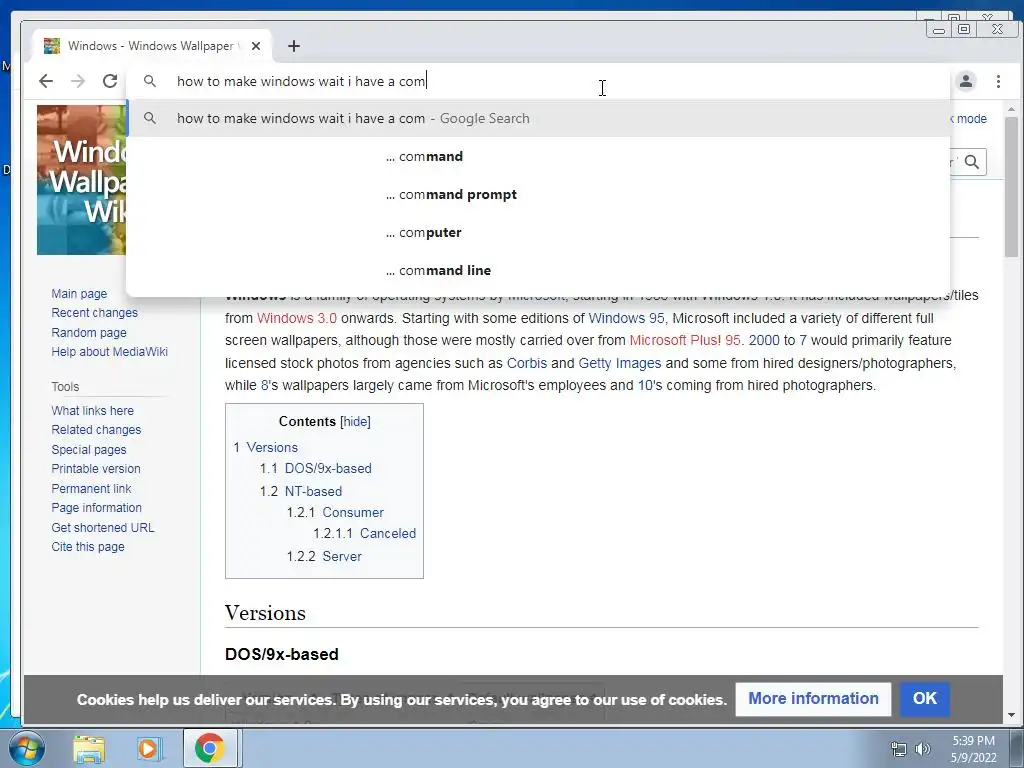Open the 2000 article link

(x=764, y=340)
